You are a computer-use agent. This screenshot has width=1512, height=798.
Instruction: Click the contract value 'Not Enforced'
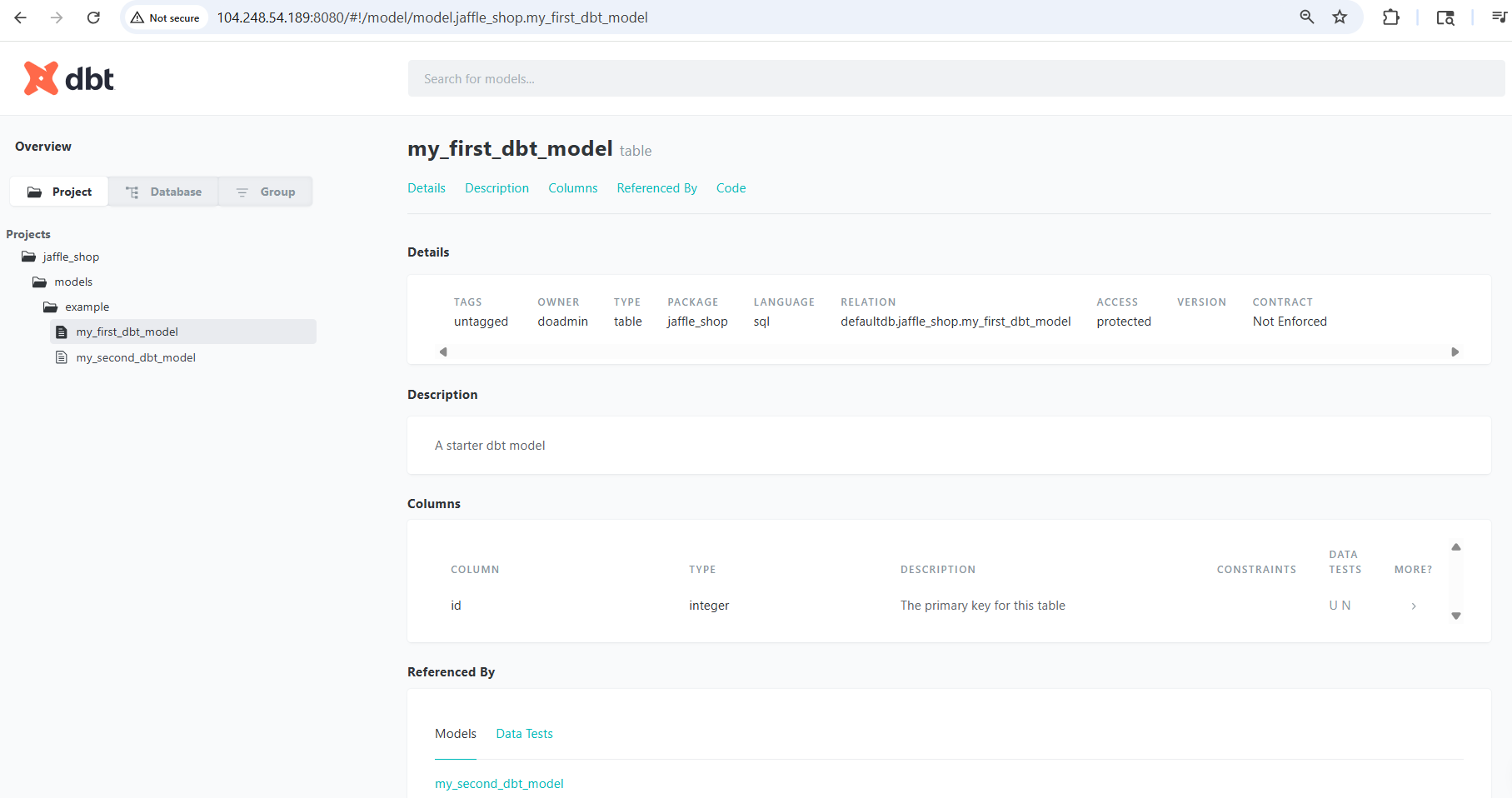pos(1290,322)
